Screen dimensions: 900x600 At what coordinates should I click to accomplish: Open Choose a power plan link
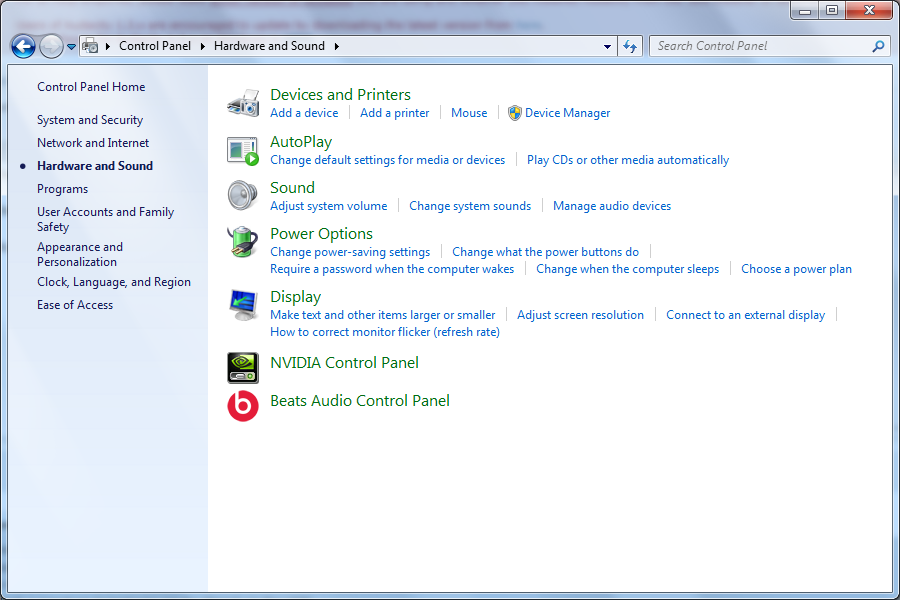tap(796, 269)
